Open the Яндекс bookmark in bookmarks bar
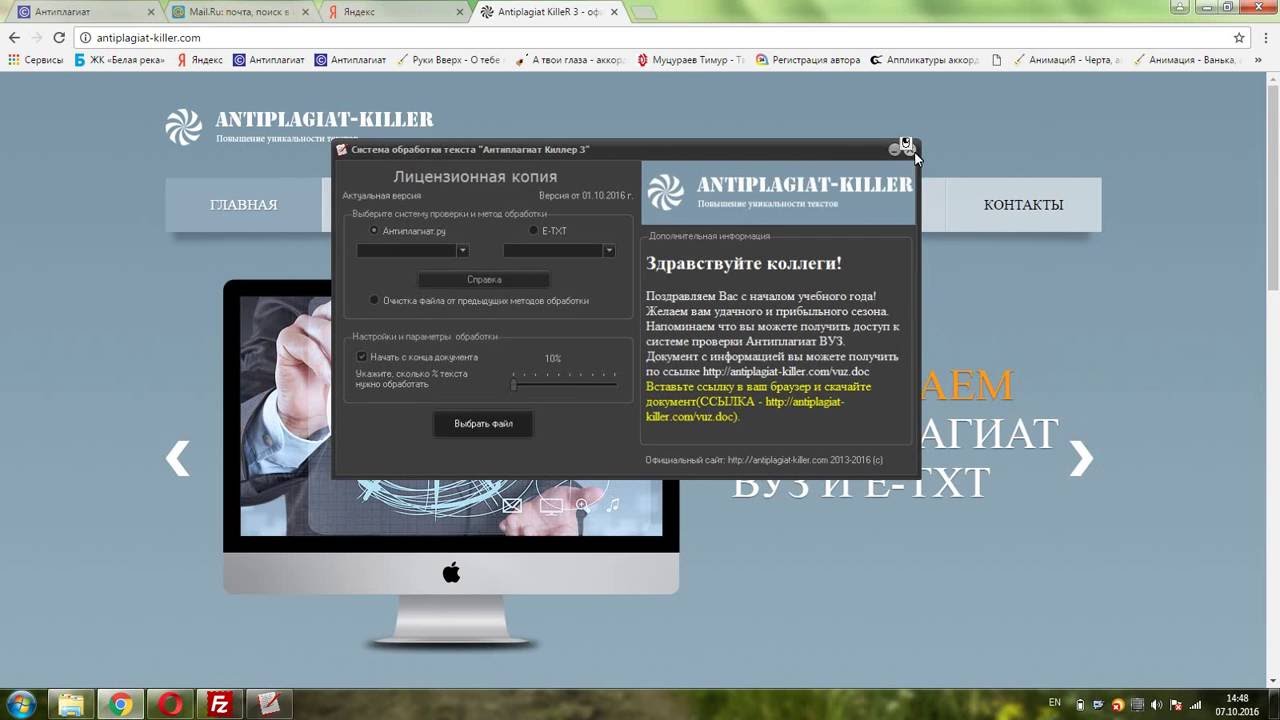The image size is (1280, 720). pyautogui.click(x=200, y=60)
